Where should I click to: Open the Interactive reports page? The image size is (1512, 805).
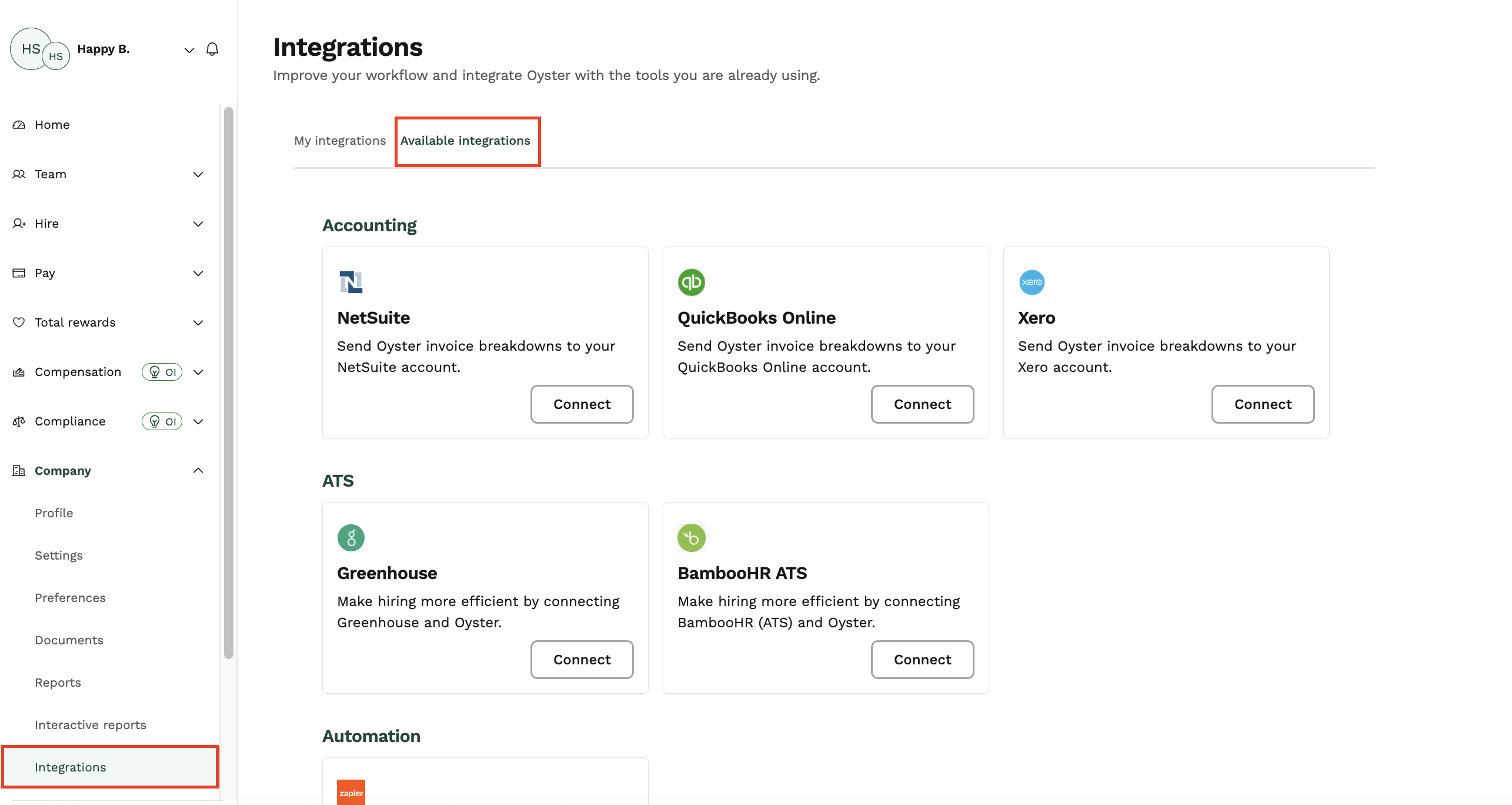(90, 724)
